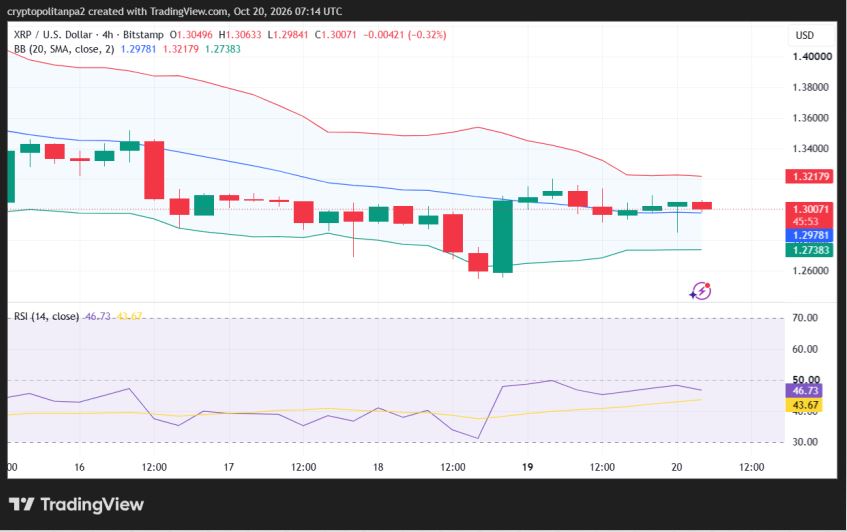Click the low value L1.29841 in header
Viewport: 847px width, 532px height.
coord(288,35)
